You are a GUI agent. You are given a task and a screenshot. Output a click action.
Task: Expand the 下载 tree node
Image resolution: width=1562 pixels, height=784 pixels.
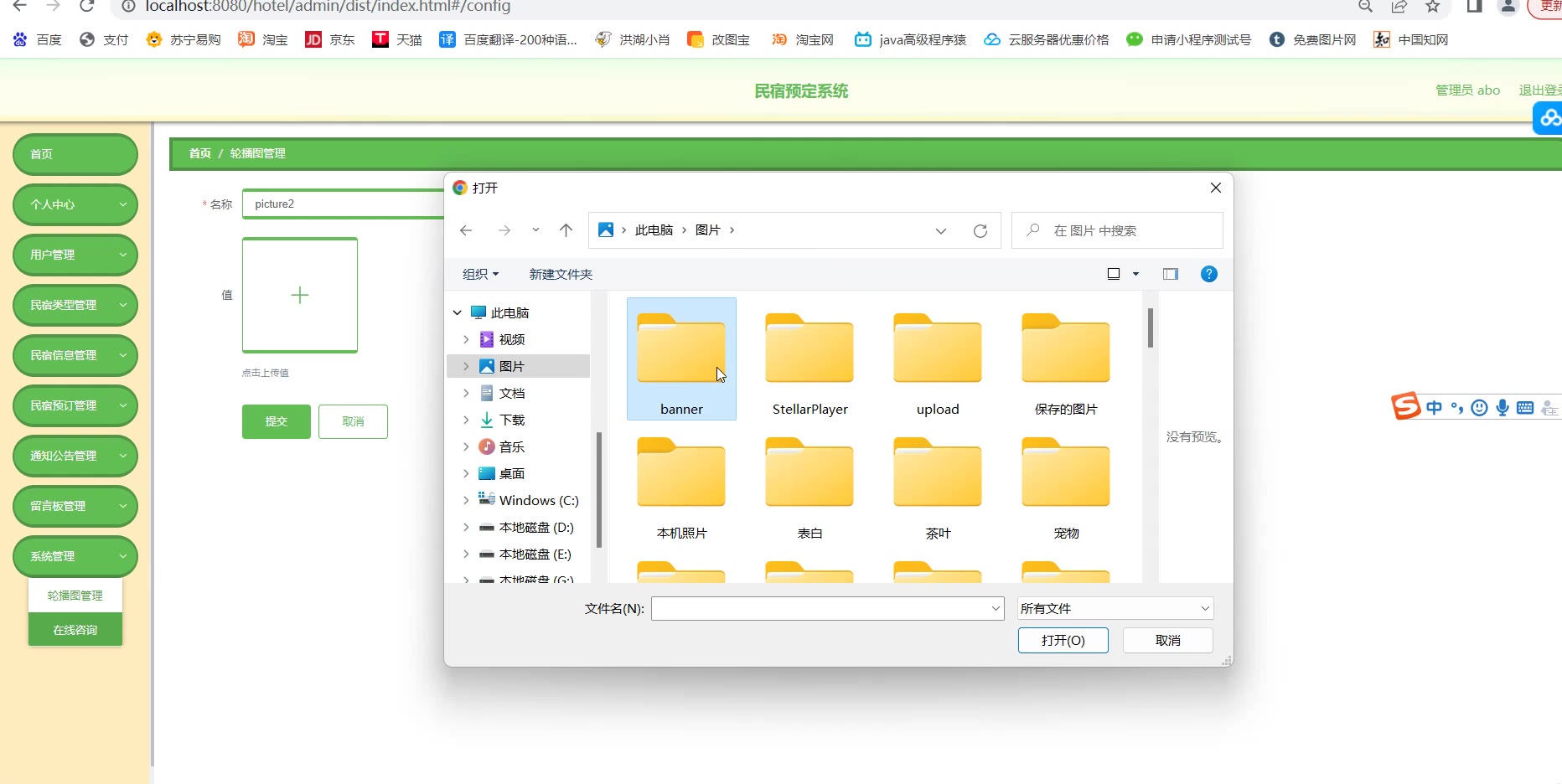[466, 420]
